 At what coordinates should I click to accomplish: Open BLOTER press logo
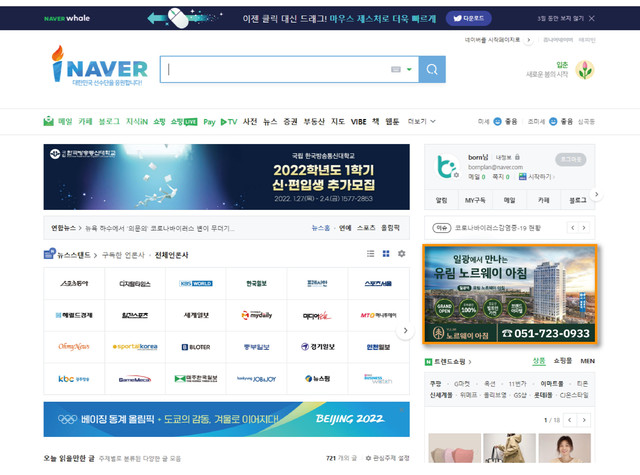coord(196,347)
